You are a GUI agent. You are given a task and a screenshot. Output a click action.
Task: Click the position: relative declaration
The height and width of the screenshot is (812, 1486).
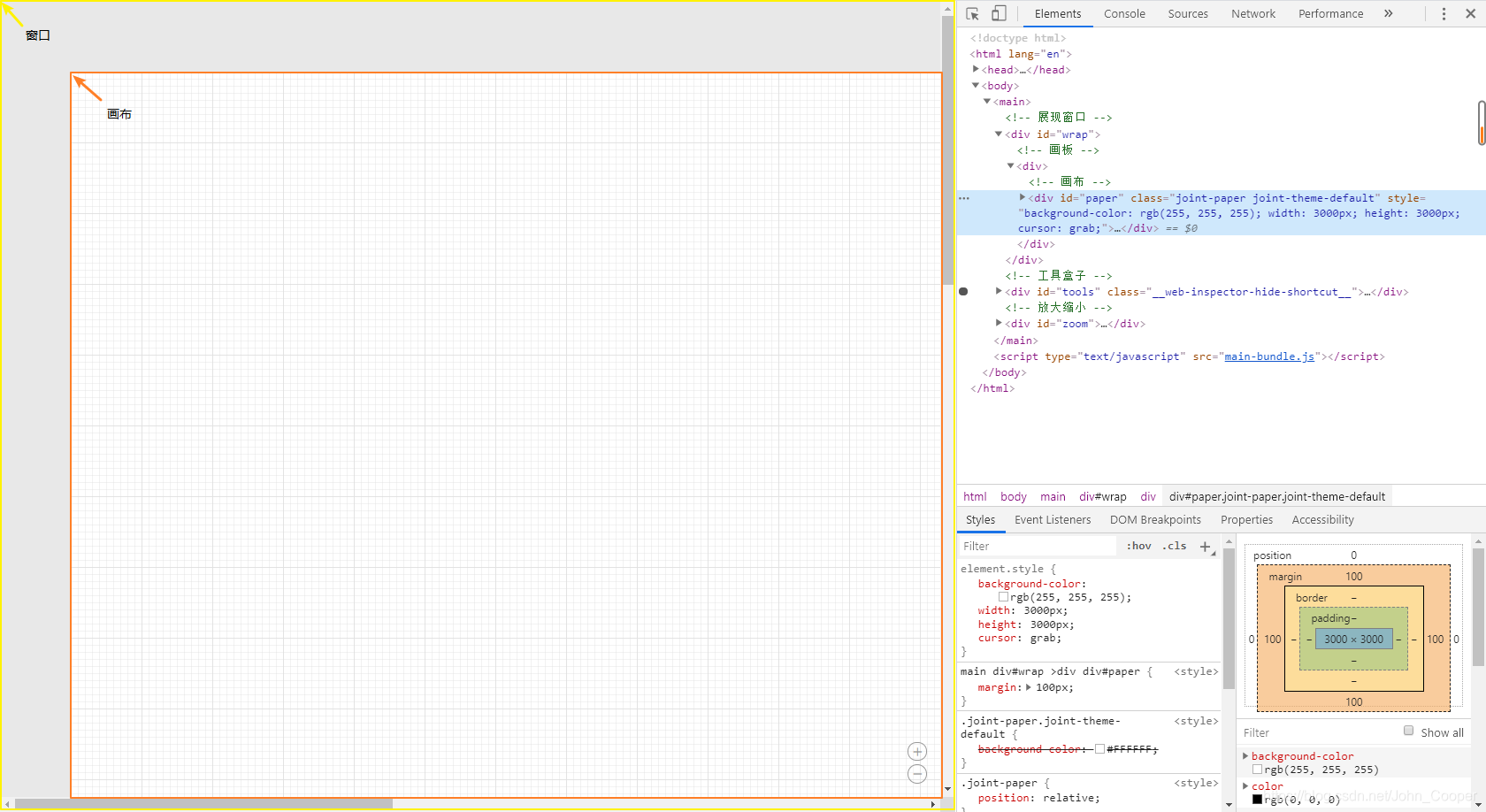click(x=1039, y=798)
